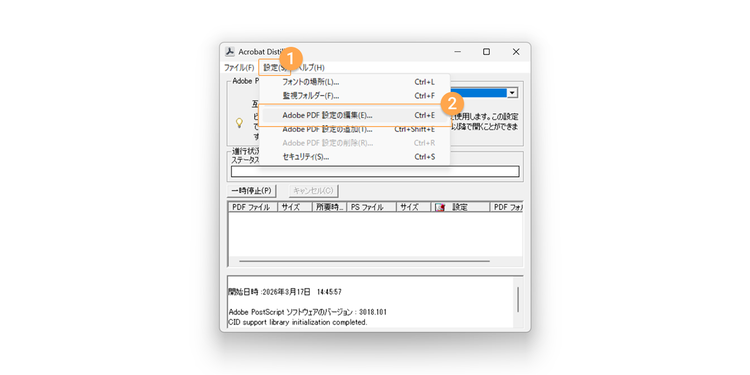
Task: Click the 一時停止(P) button
Action: tap(252, 191)
